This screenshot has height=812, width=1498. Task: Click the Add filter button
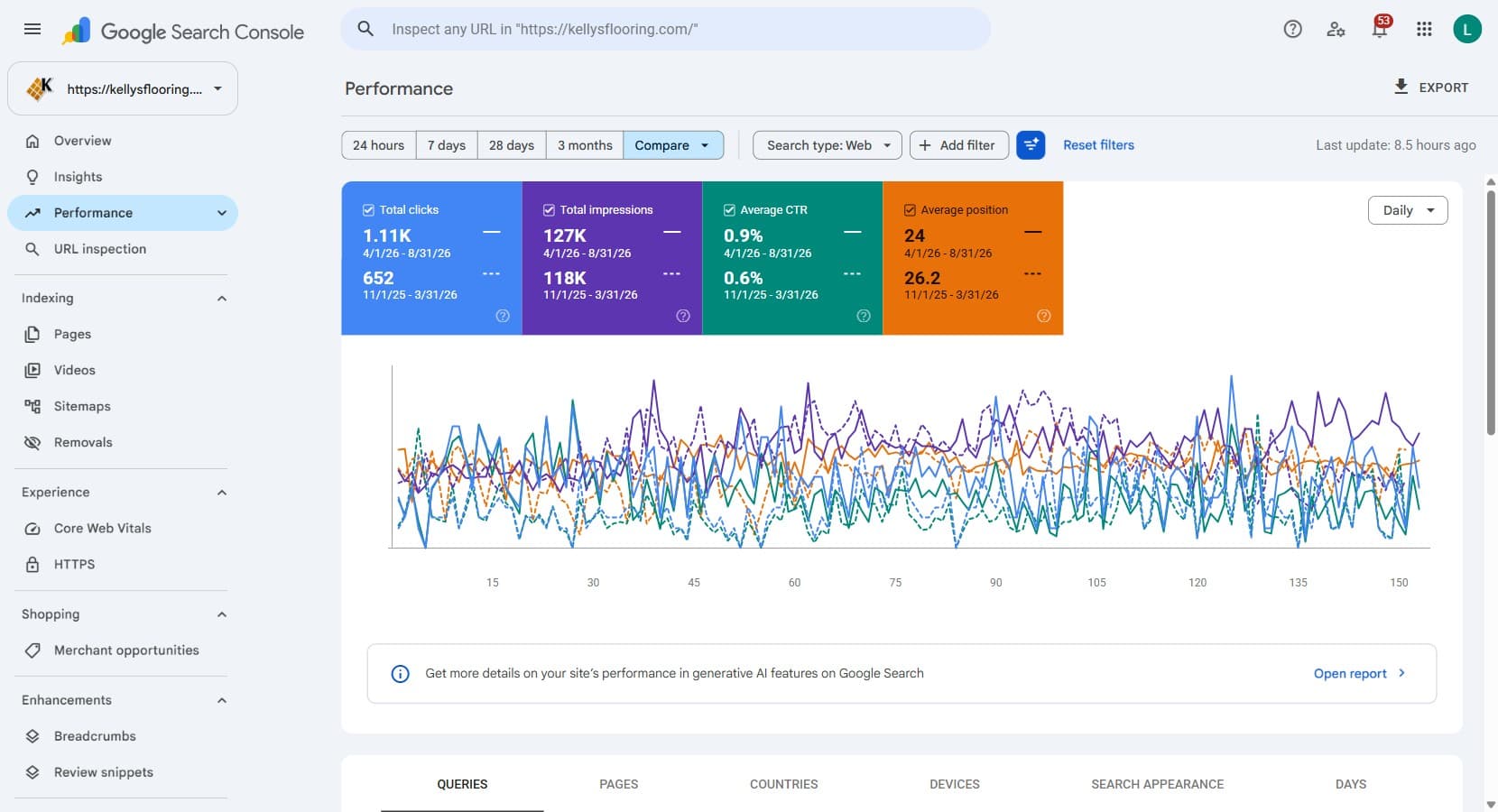coord(959,145)
